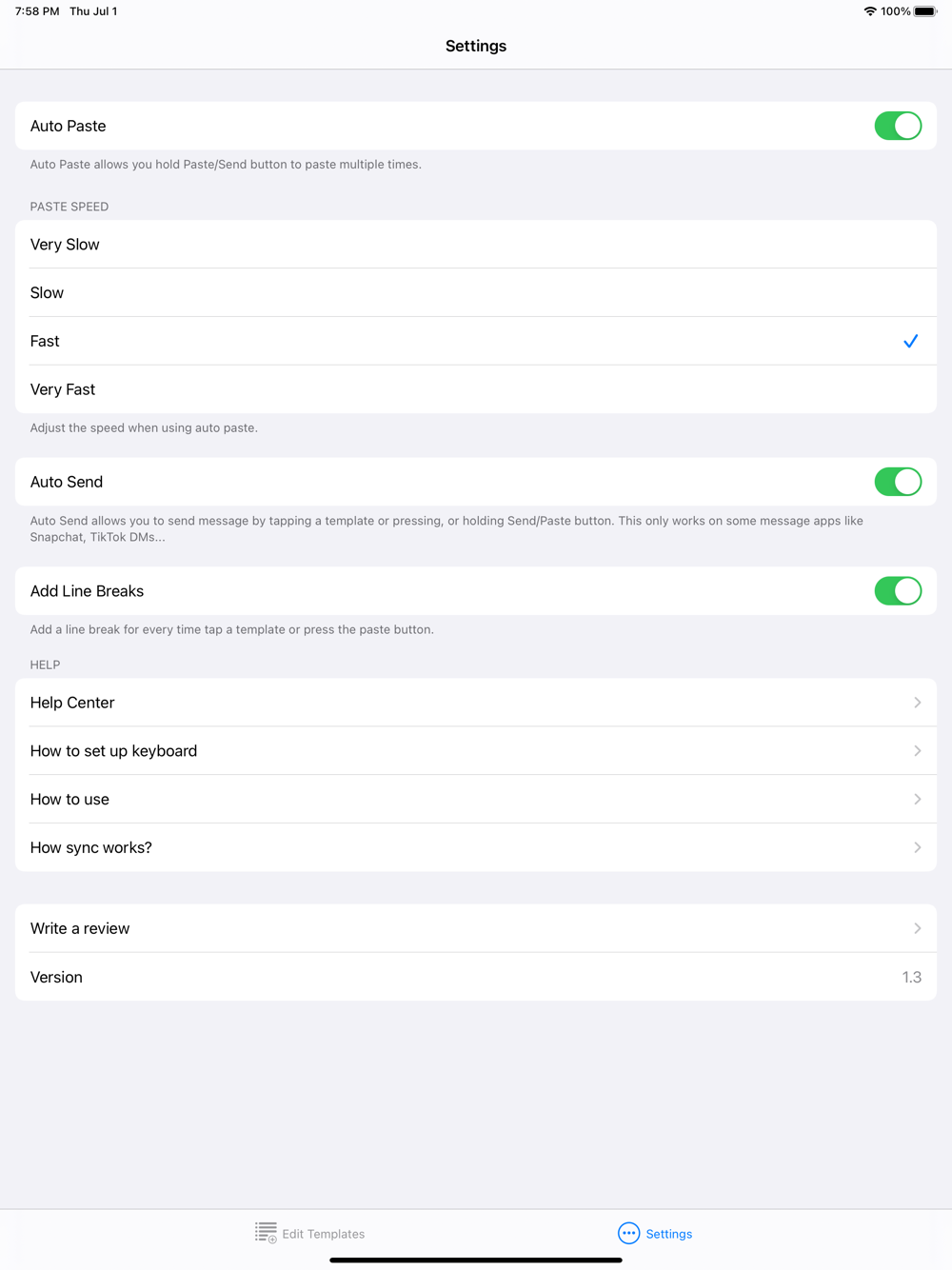Open Help Center via its chevron

(917, 703)
